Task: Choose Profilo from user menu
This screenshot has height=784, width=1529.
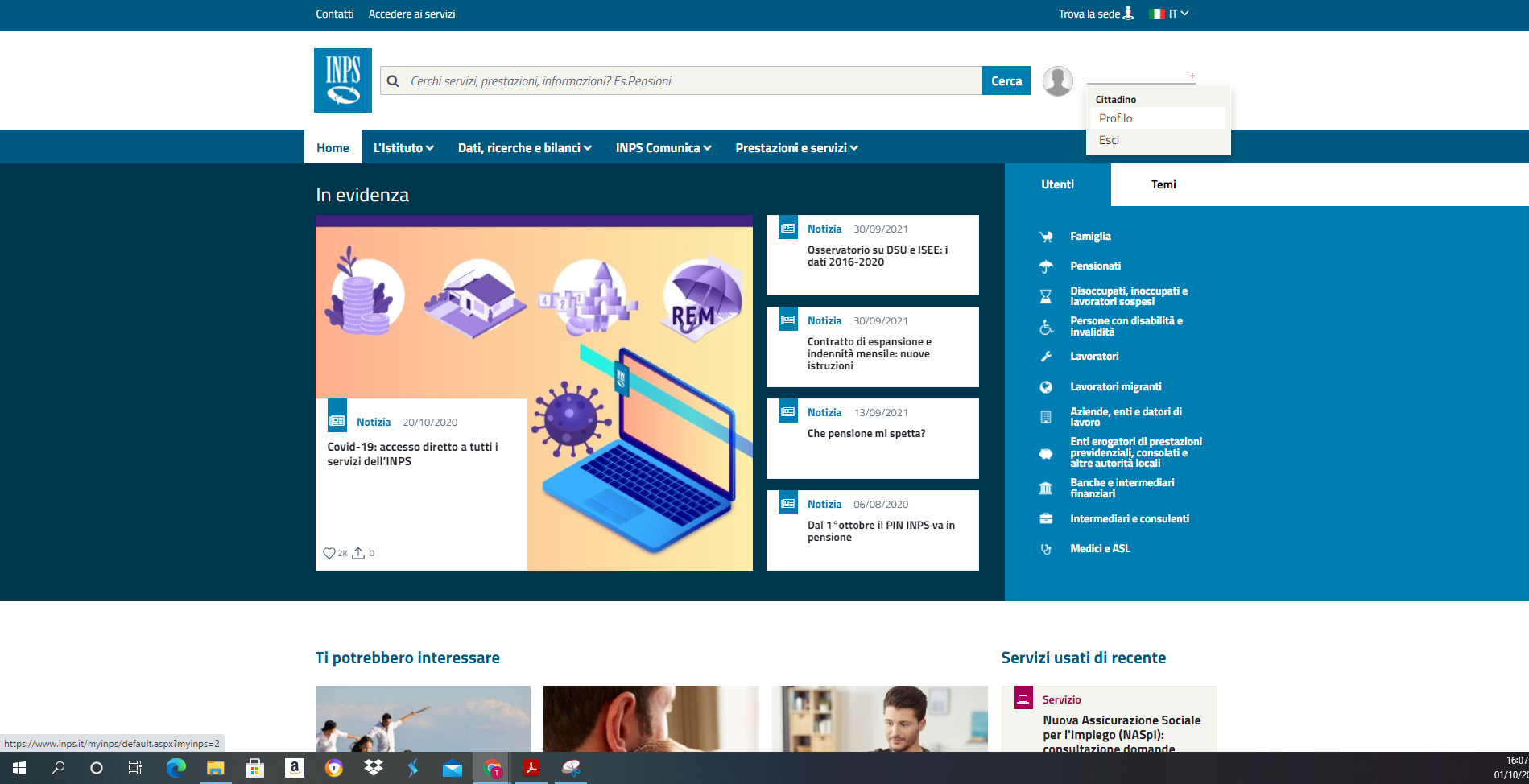Action: [x=1158, y=118]
